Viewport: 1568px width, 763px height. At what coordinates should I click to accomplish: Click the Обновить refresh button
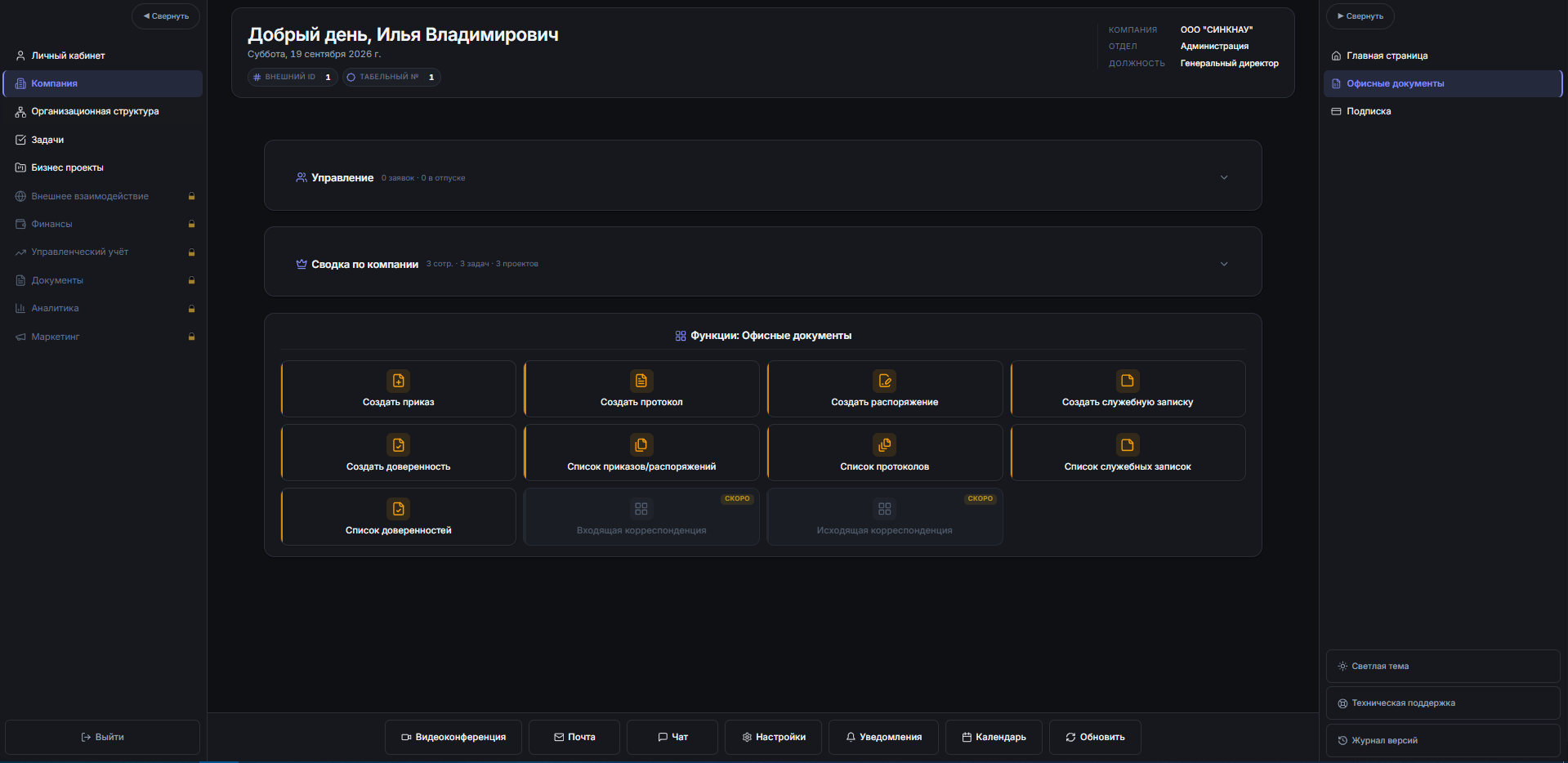click(1095, 737)
